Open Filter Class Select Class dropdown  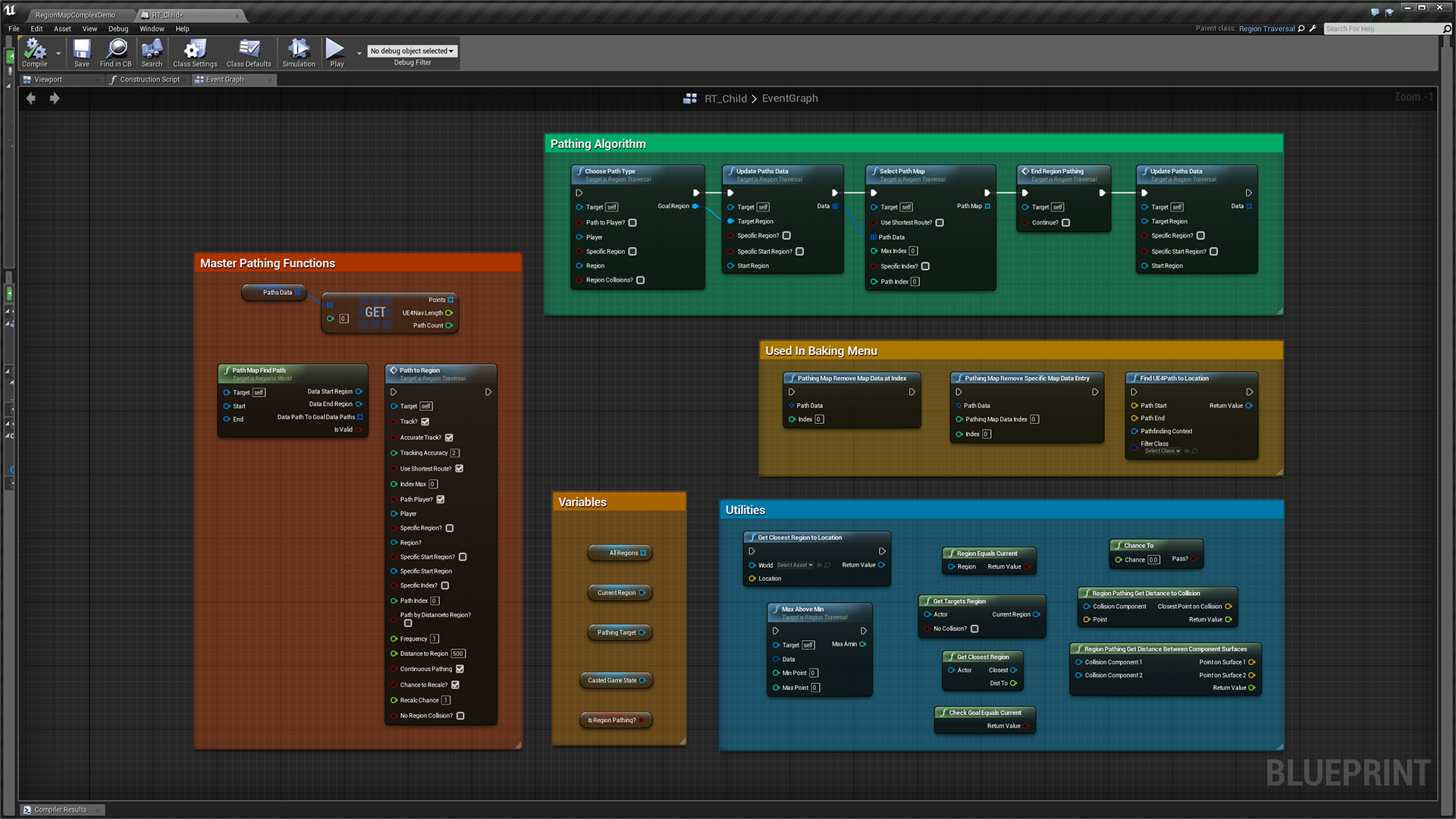point(1162,451)
